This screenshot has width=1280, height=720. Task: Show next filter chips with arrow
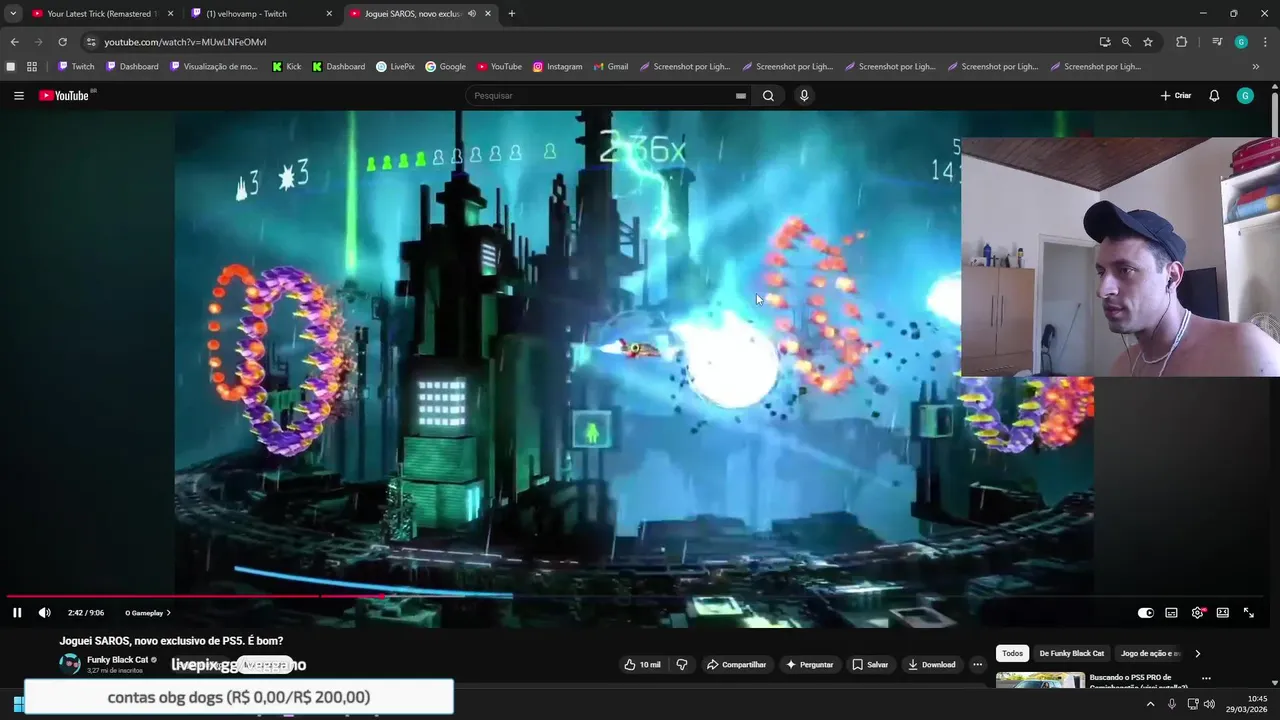(1198, 653)
